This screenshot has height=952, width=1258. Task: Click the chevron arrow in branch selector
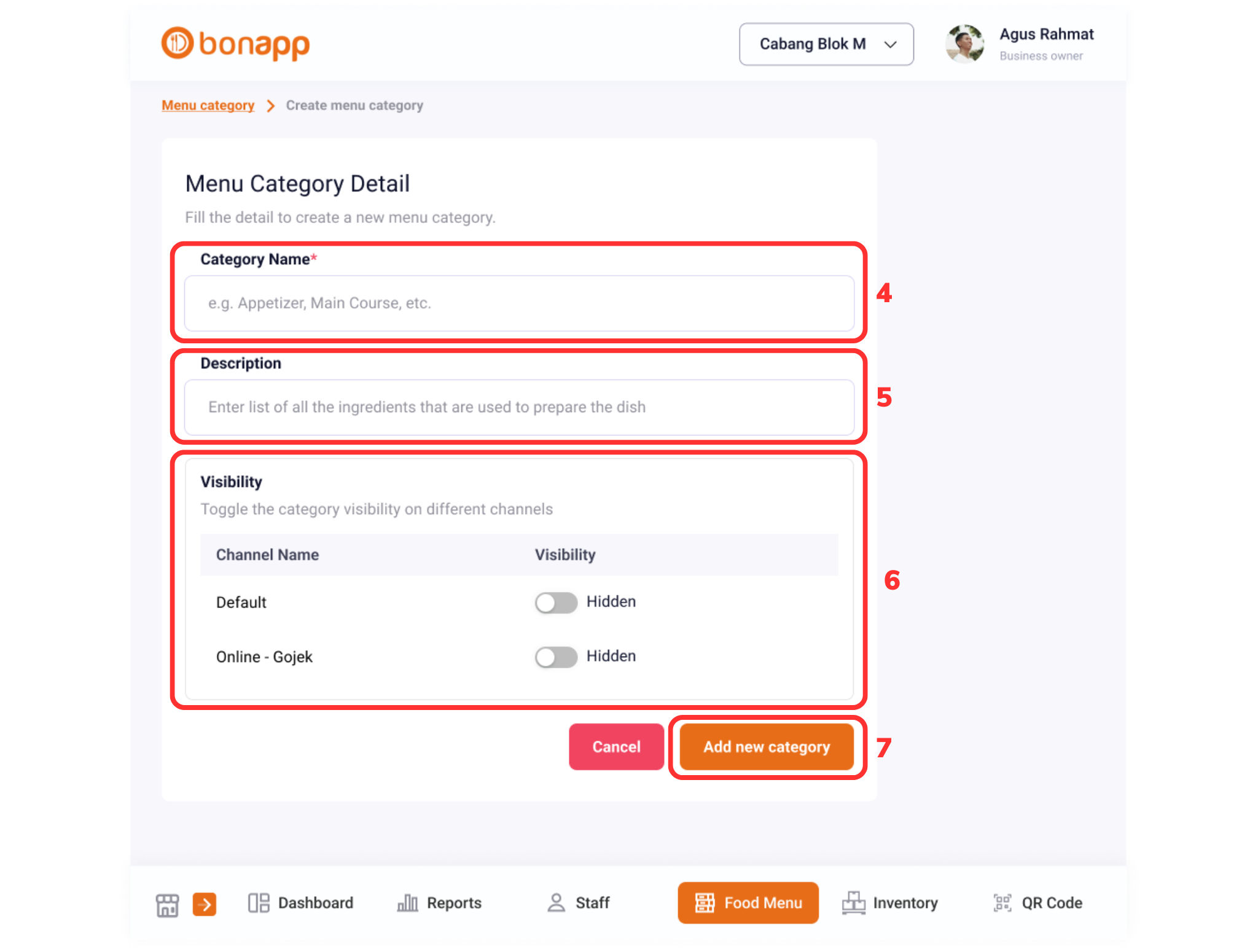pyautogui.click(x=890, y=44)
